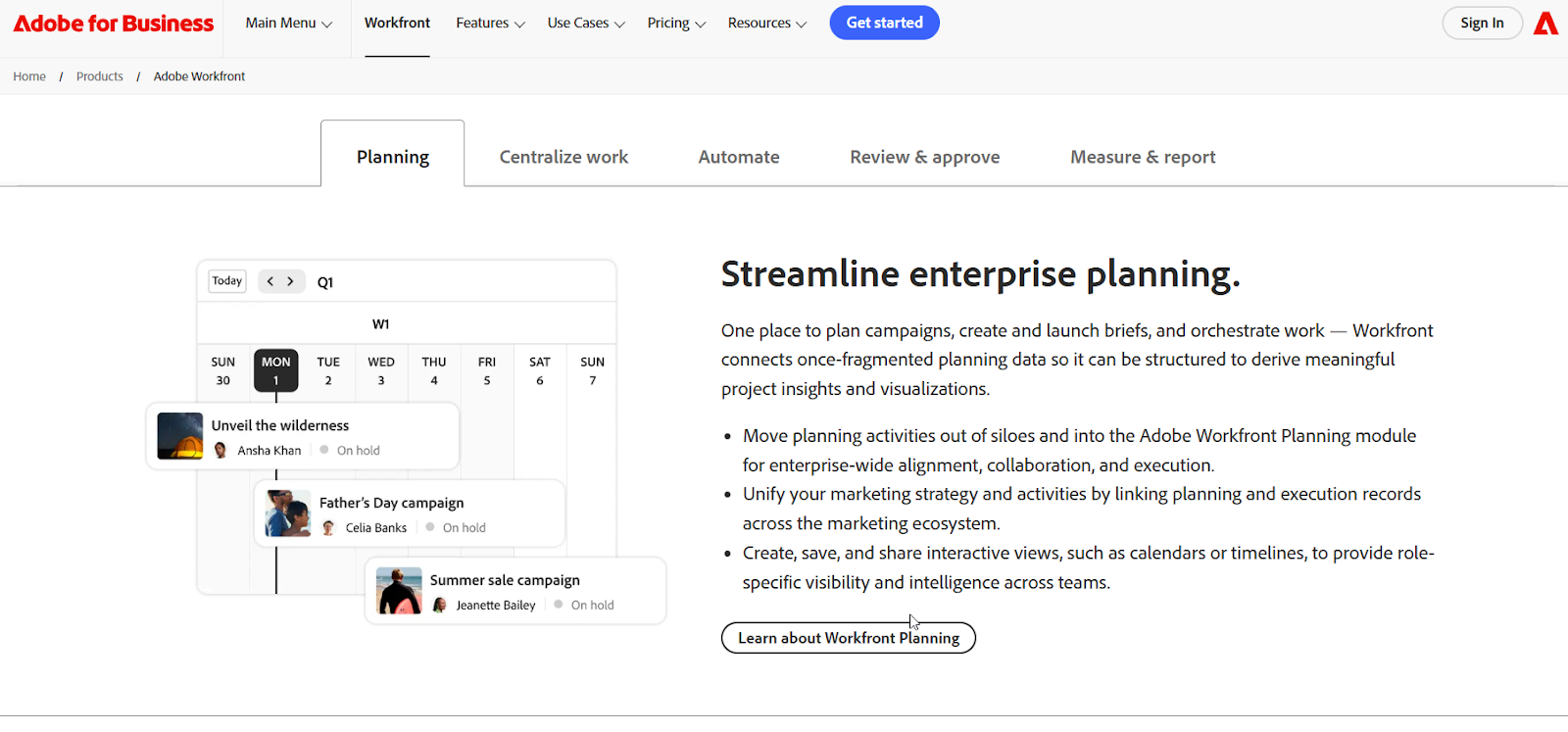Click Ansha Khan's avatar icon

click(x=220, y=451)
